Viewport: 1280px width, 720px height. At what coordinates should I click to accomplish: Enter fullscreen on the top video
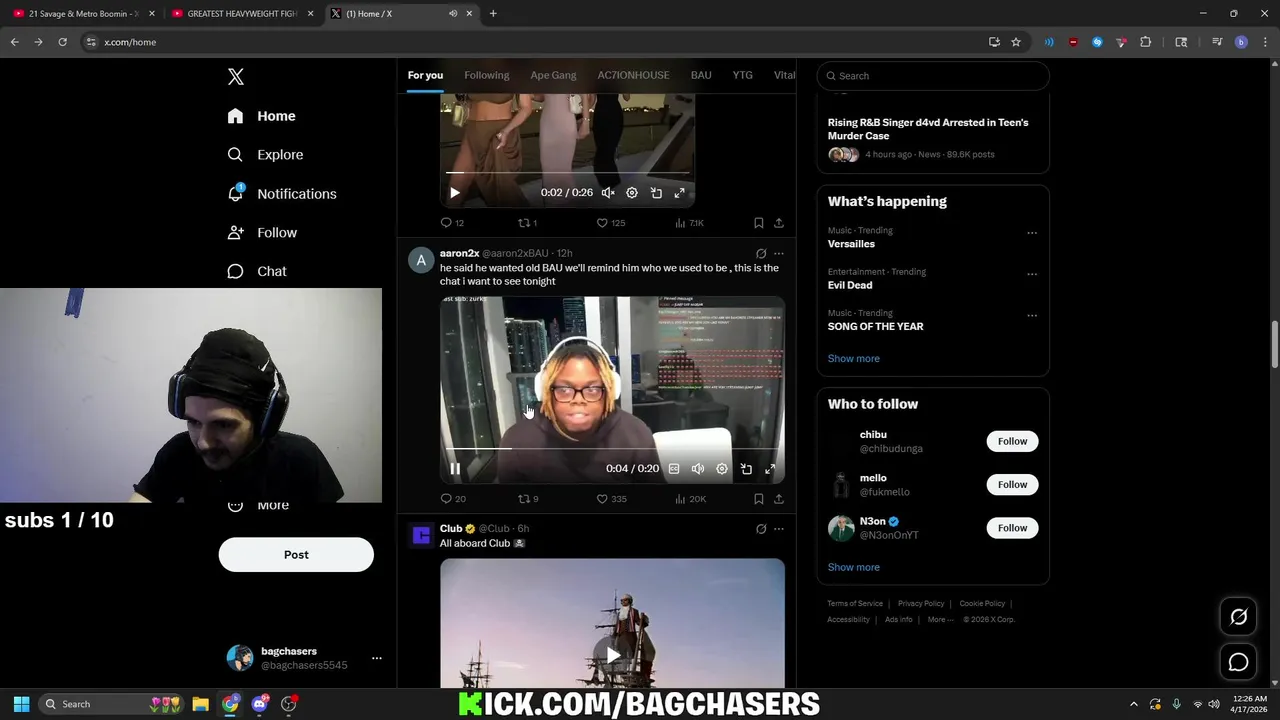coord(680,193)
